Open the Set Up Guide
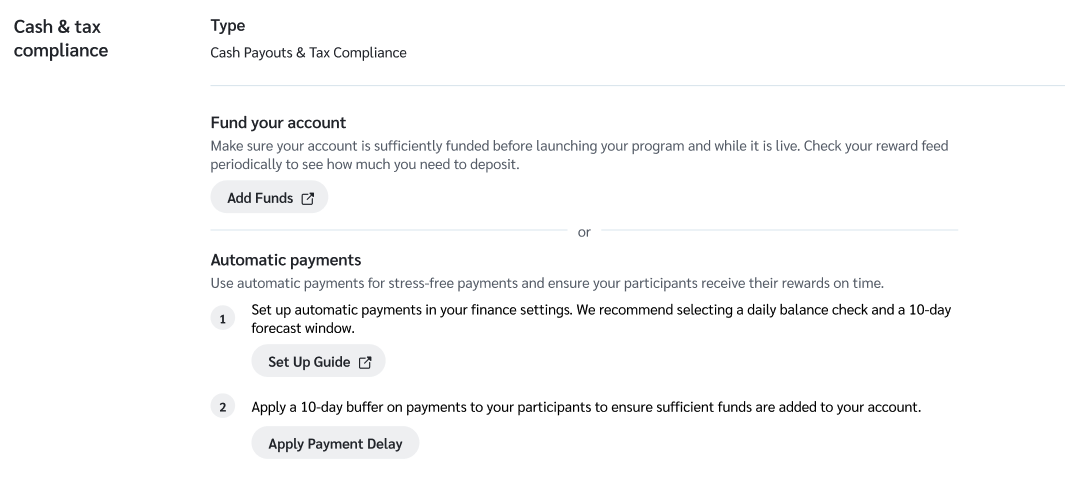 coord(317,362)
